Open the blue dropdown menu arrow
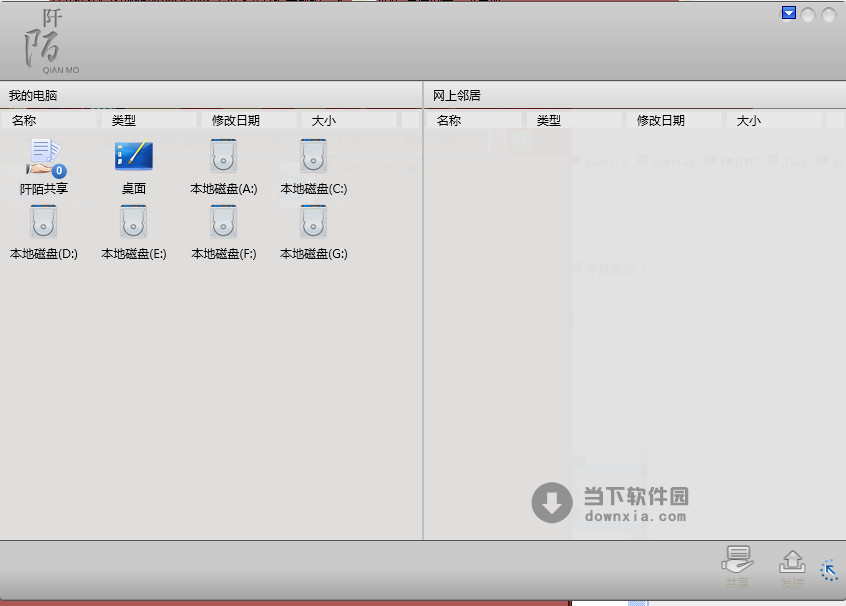 point(789,14)
